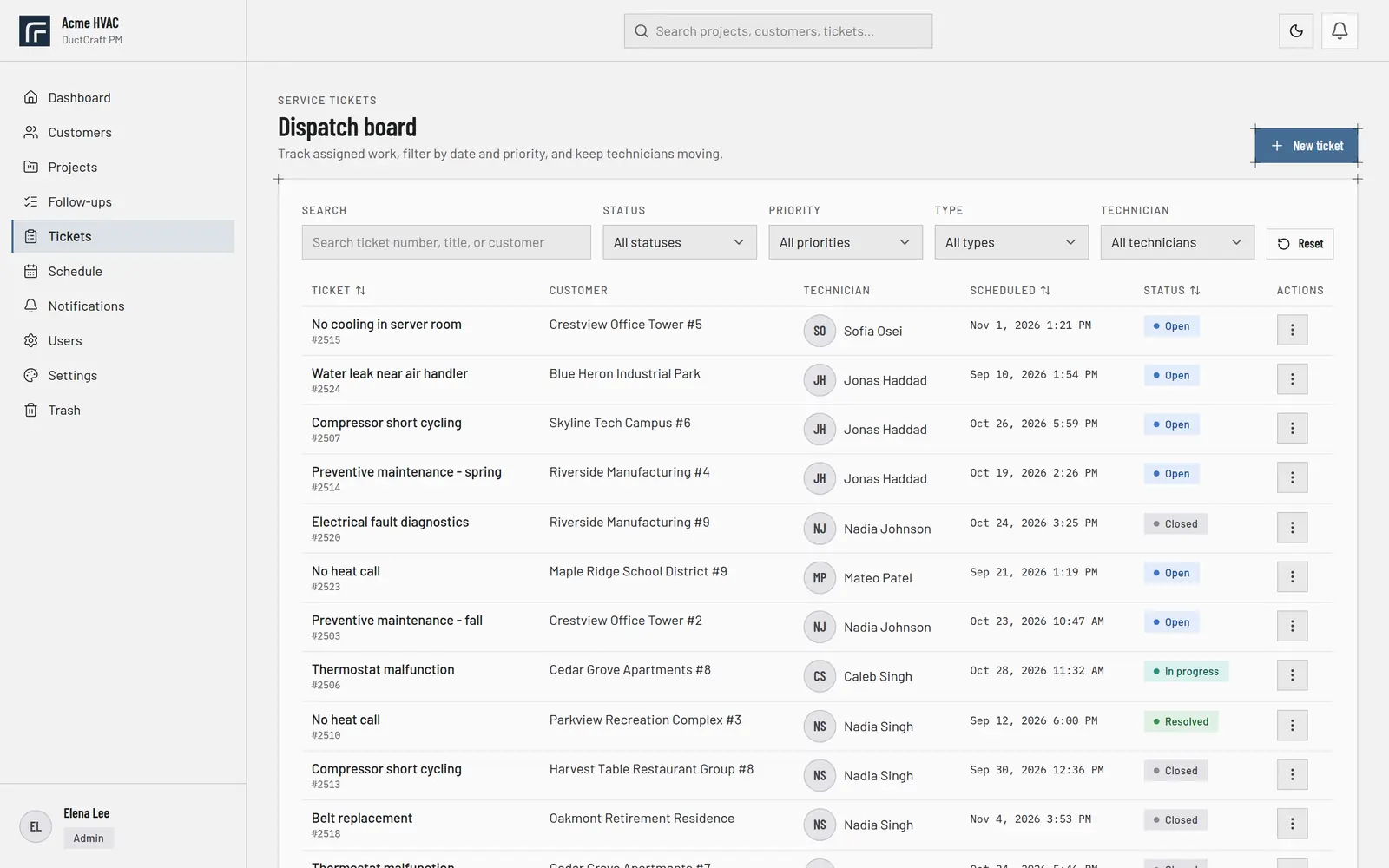Image resolution: width=1389 pixels, height=868 pixels.
Task: Open the All types dropdown
Action: pos(1011,242)
